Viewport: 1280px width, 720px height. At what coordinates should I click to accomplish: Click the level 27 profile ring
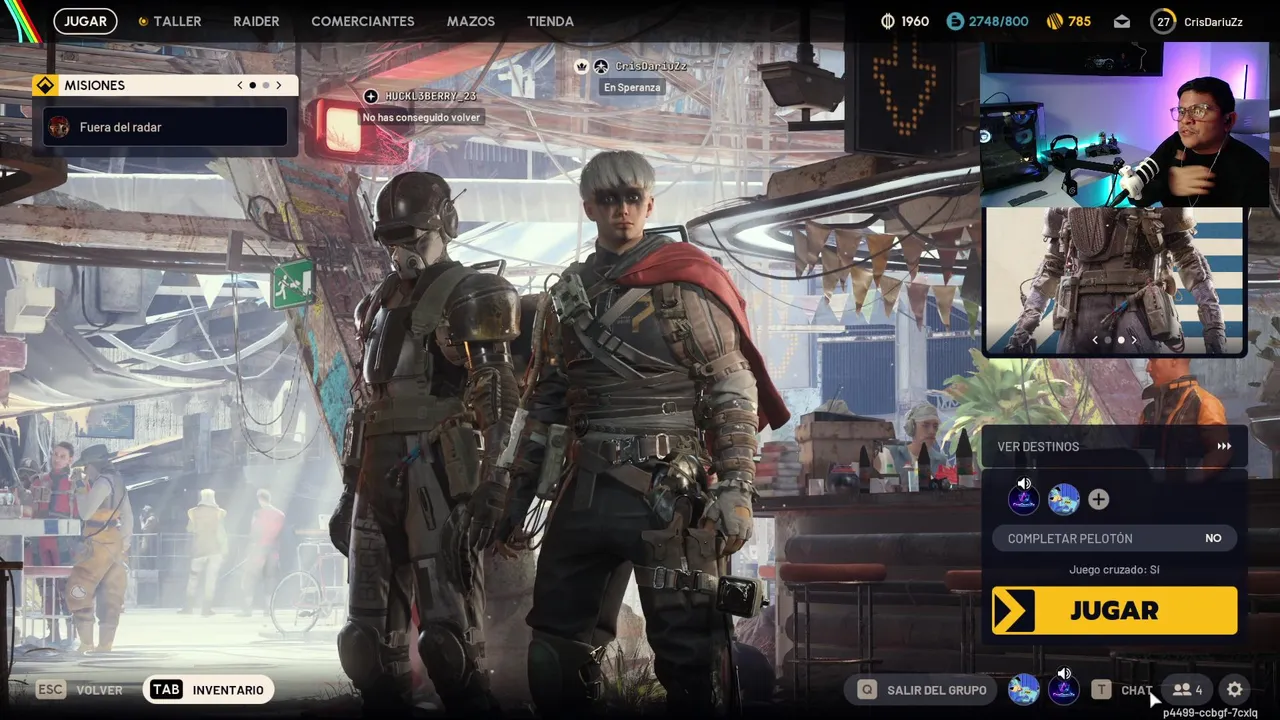click(1163, 21)
